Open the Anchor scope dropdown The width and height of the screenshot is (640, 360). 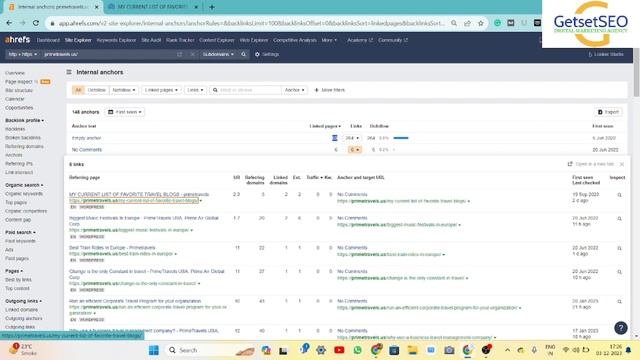tap(294, 90)
